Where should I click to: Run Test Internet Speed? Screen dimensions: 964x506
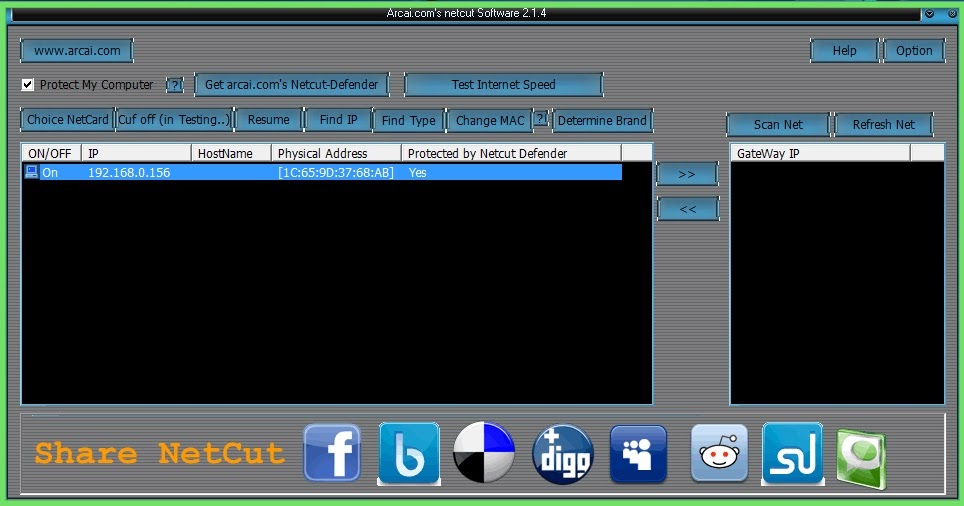pos(504,84)
